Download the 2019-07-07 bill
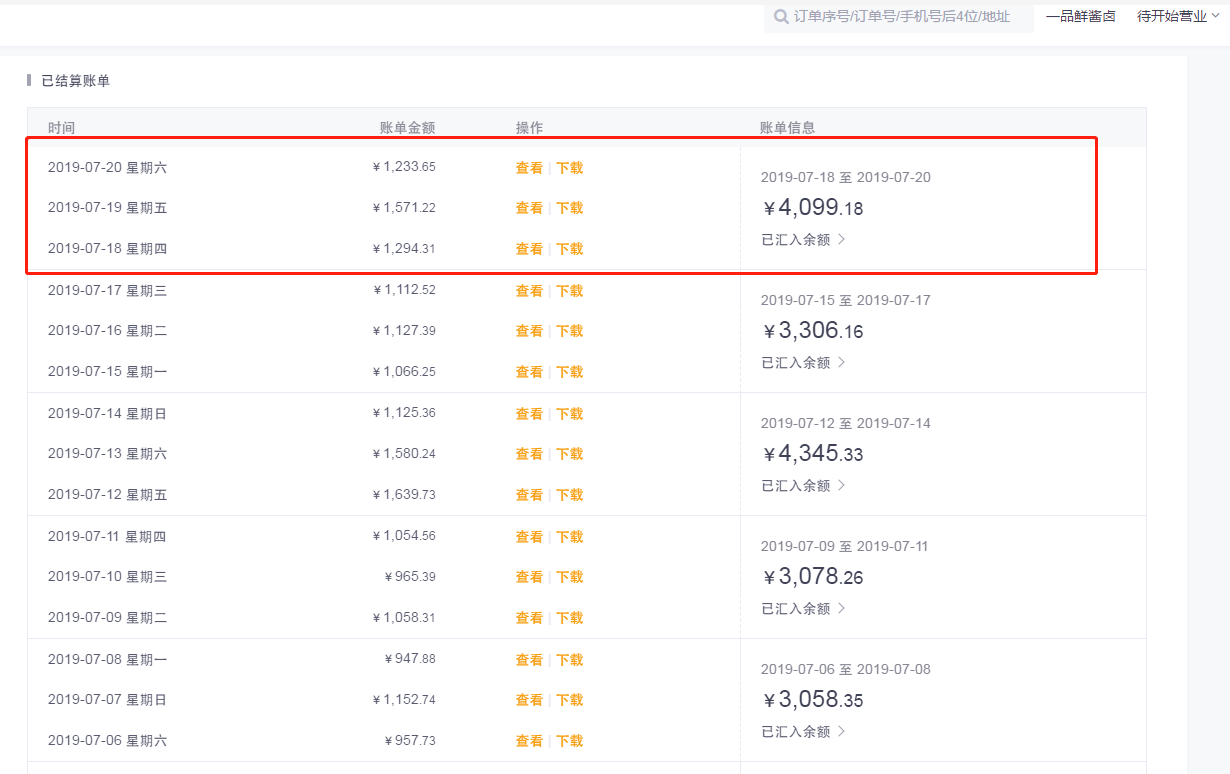The height and width of the screenshot is (774, 1230). [x=570, y=700]
